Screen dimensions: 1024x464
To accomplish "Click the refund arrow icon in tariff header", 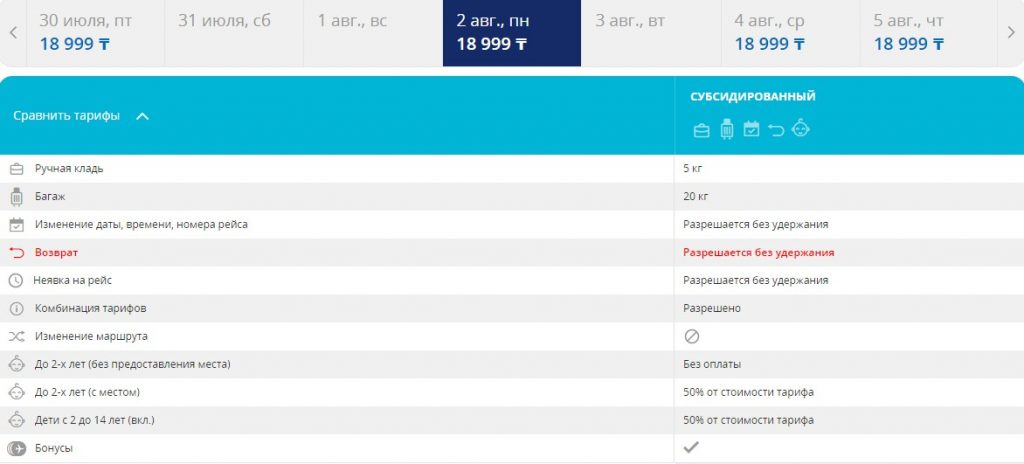I will 776,129.
